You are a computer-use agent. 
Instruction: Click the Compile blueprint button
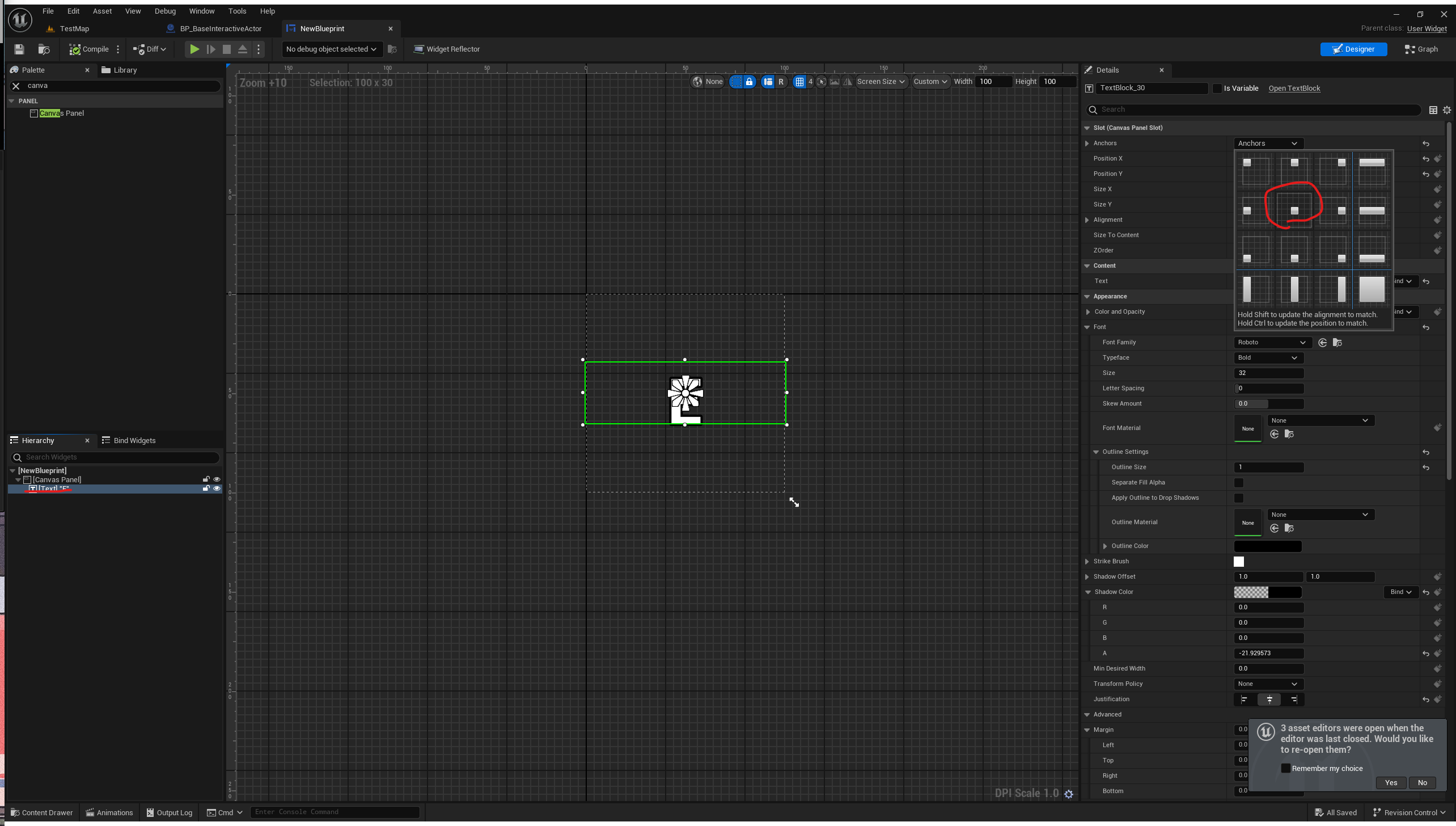click(x=89, y=49)
